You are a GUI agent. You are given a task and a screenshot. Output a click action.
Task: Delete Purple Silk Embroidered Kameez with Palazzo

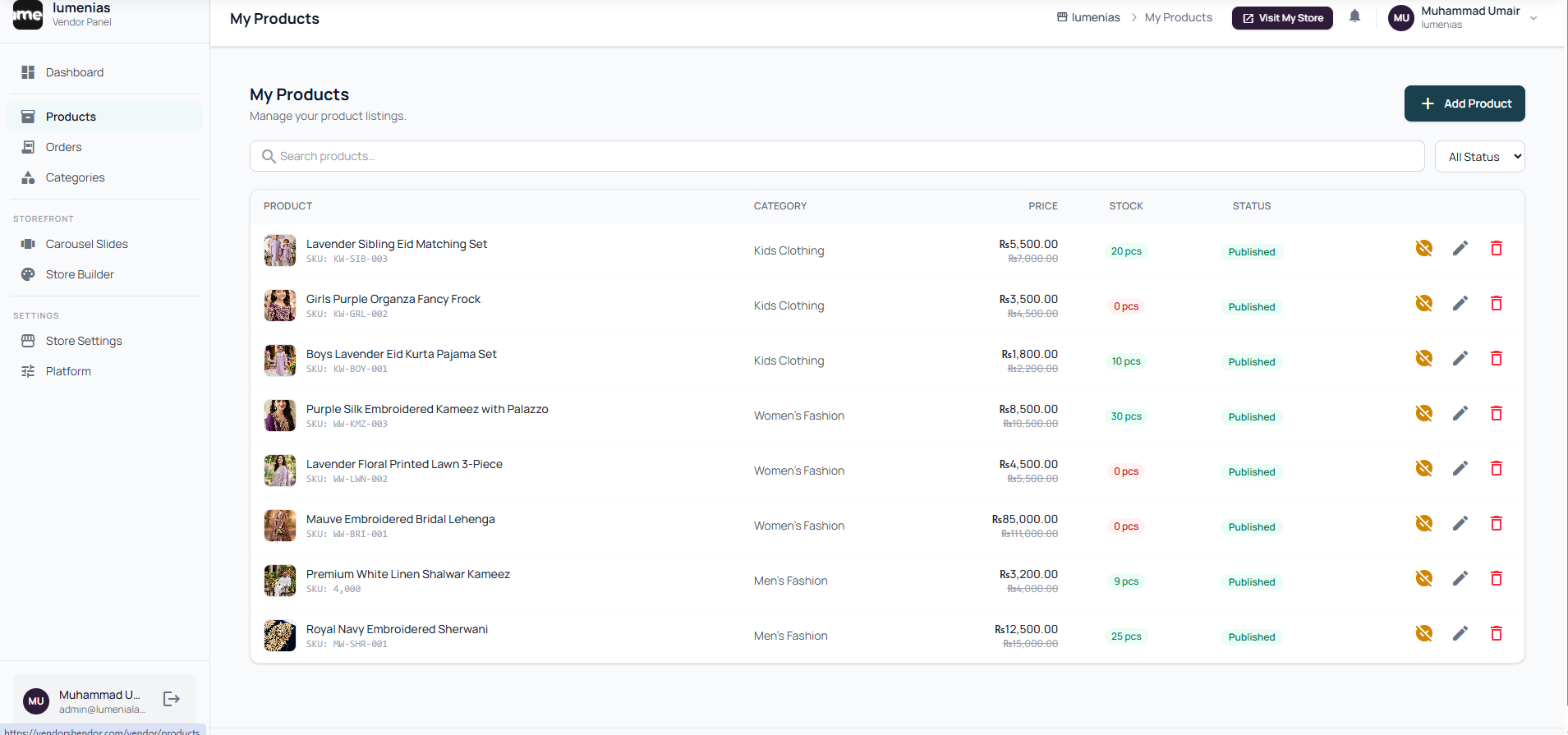[1497, 413]
